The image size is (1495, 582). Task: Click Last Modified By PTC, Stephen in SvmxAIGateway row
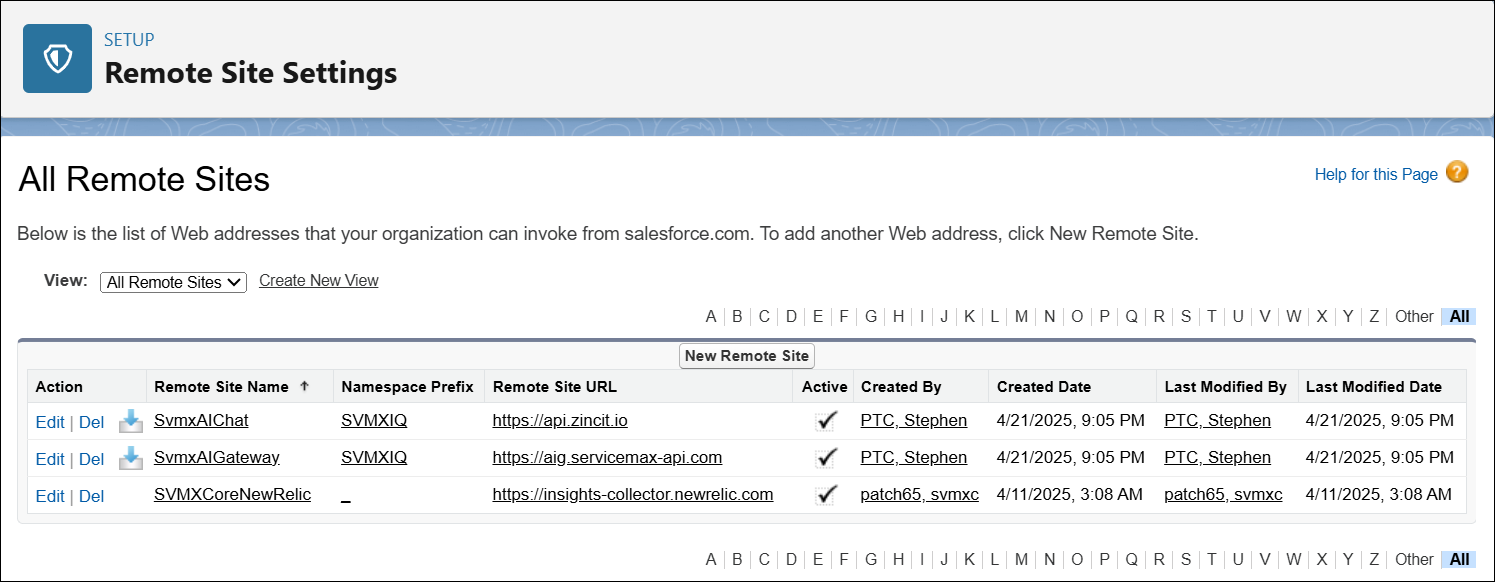point(1218,458)
